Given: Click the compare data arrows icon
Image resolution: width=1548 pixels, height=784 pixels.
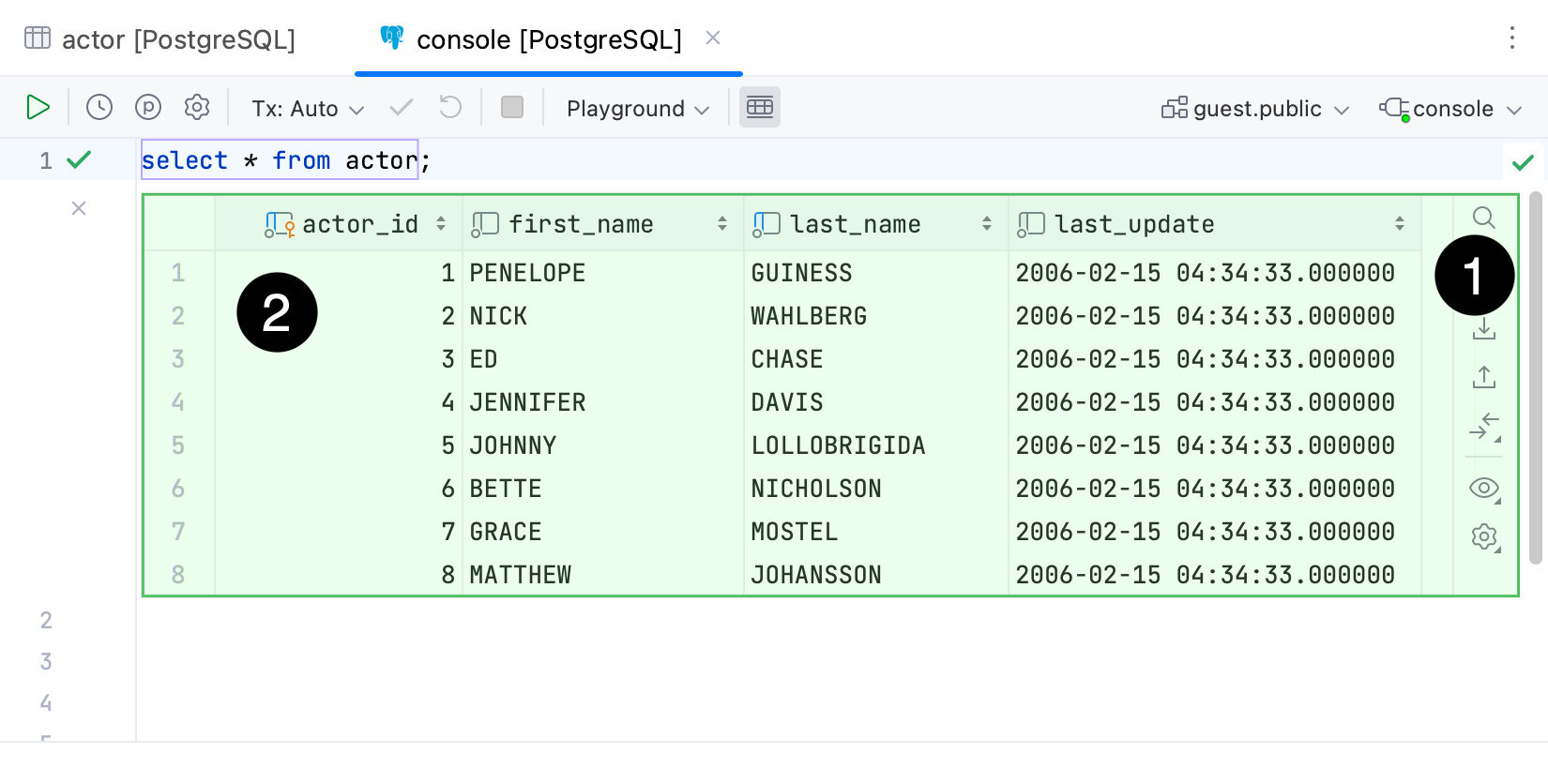Looking at the screenshot, I should pyautogui.click(x=1483, y=427).
